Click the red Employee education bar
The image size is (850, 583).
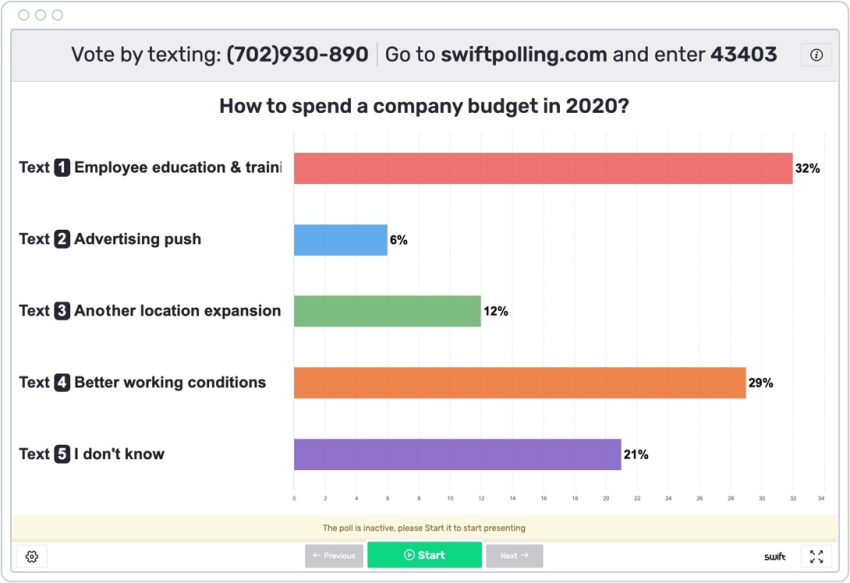pyautogui.click(x=540, y=167)
